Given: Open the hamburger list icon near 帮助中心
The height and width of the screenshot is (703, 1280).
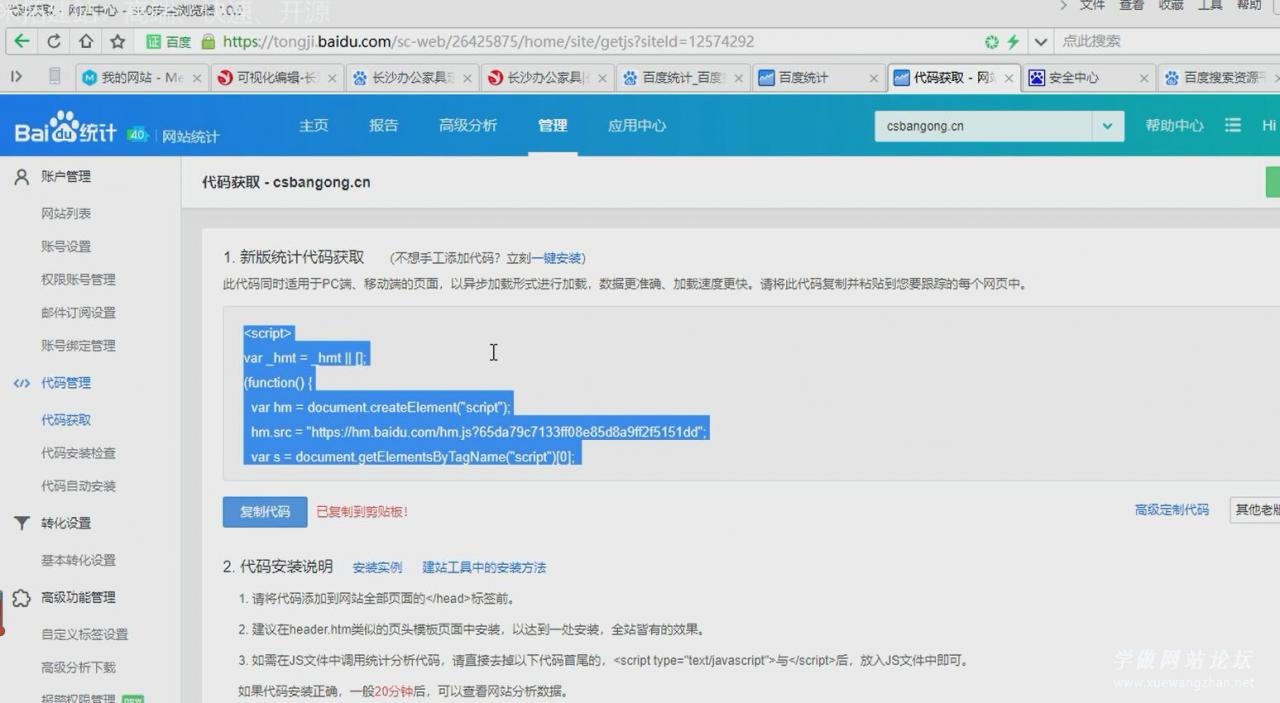Looking at the screenshot, I should 1233,125.
